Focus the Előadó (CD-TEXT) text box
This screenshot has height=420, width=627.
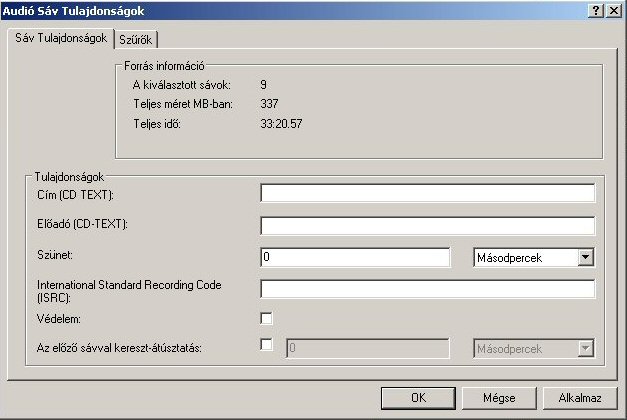(427, 225)
